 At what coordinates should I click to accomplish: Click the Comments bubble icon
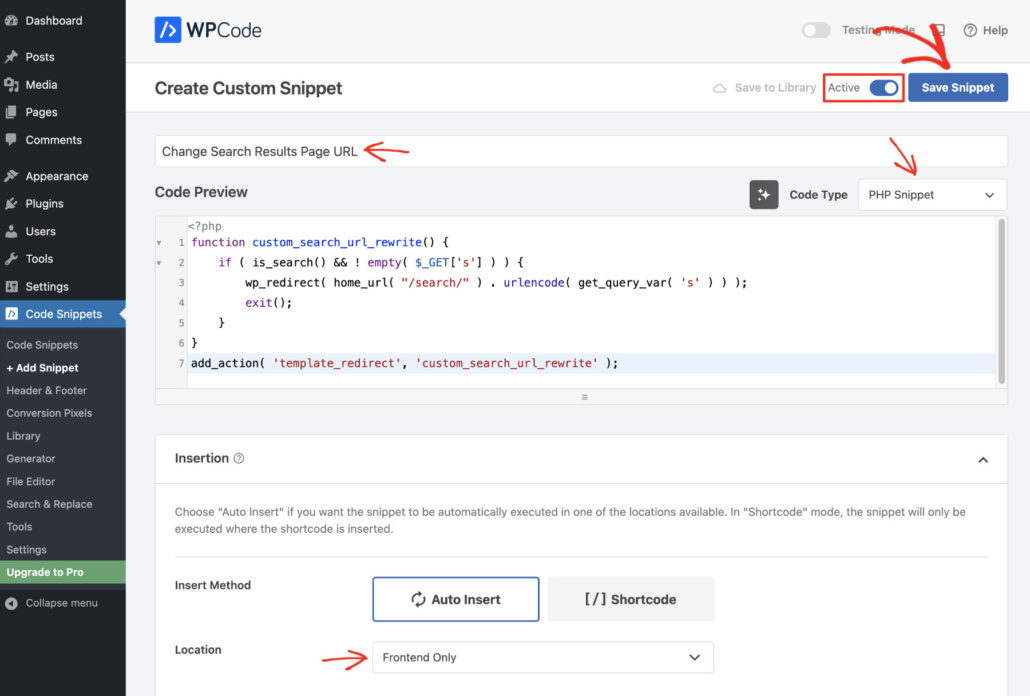click(11, 140)
